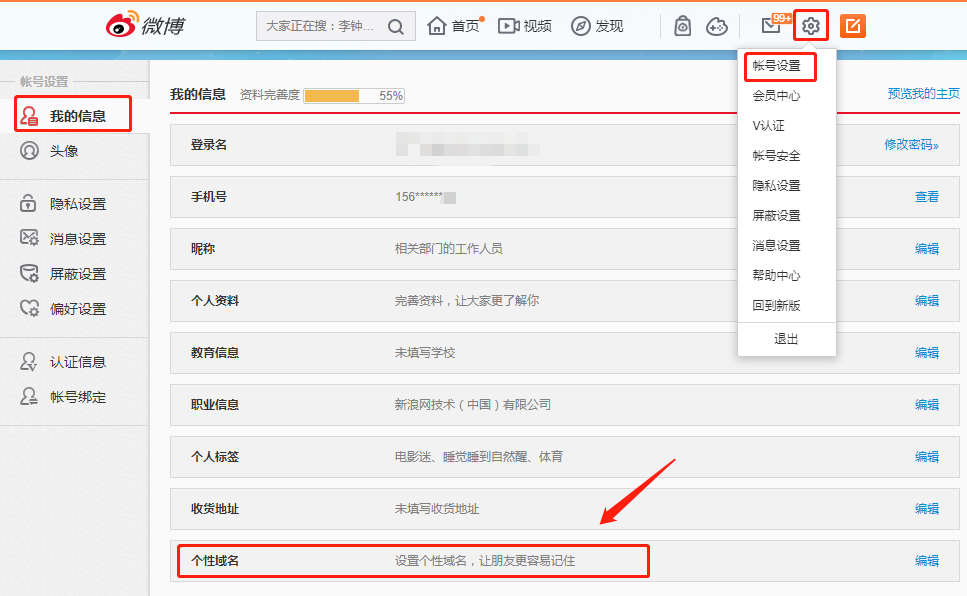
Task: Select 头像 in the sidebar
Action: click(x=64, y=151)
